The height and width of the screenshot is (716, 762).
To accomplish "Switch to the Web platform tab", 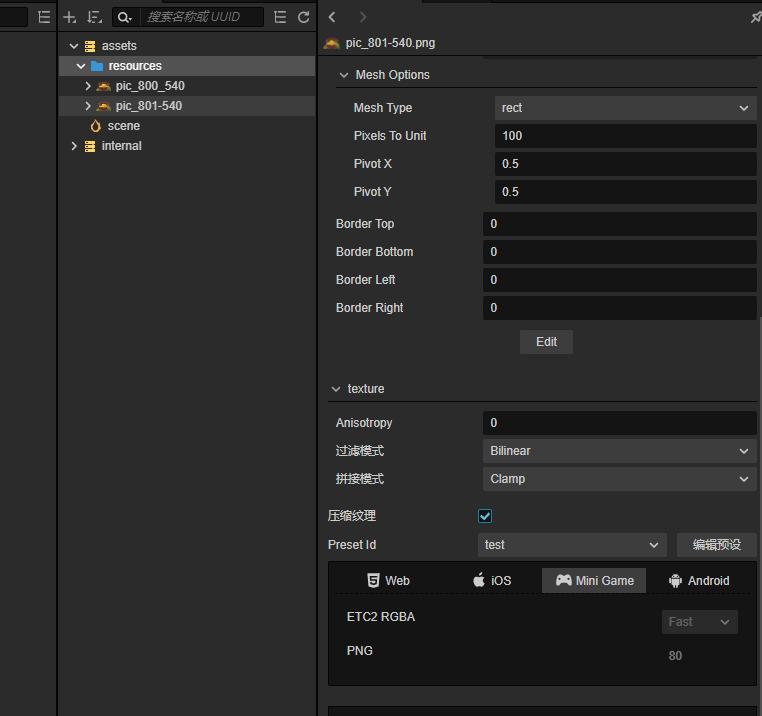I will click(x=388, y=581).
